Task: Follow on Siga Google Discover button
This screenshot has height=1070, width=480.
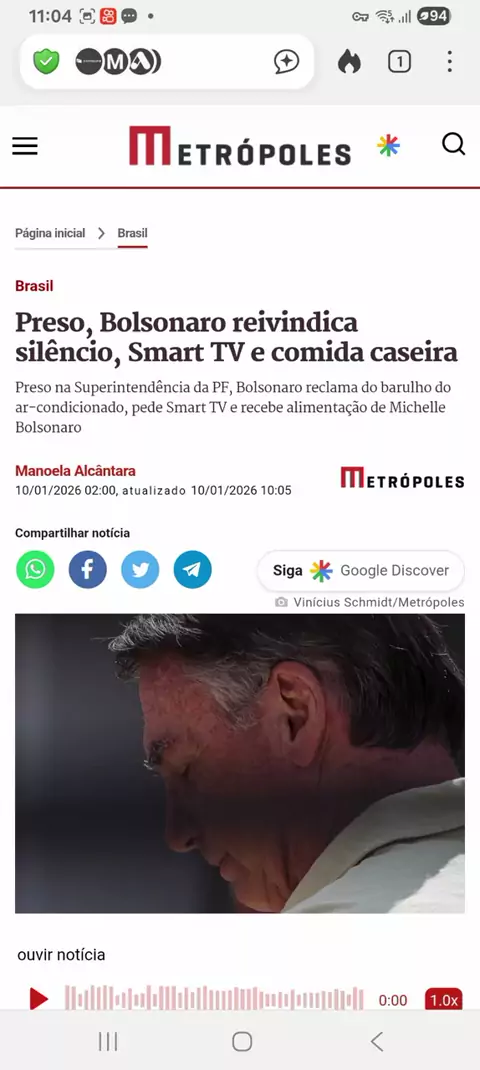Action: (361, 570)
